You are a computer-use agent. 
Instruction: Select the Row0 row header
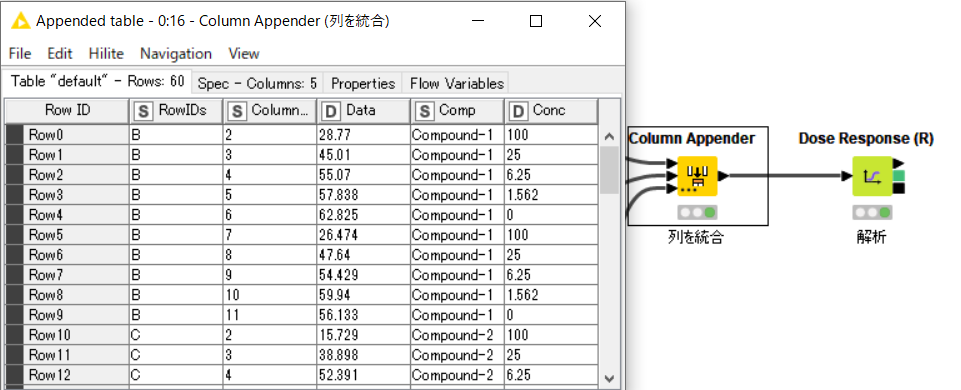[x=67, y=135]
